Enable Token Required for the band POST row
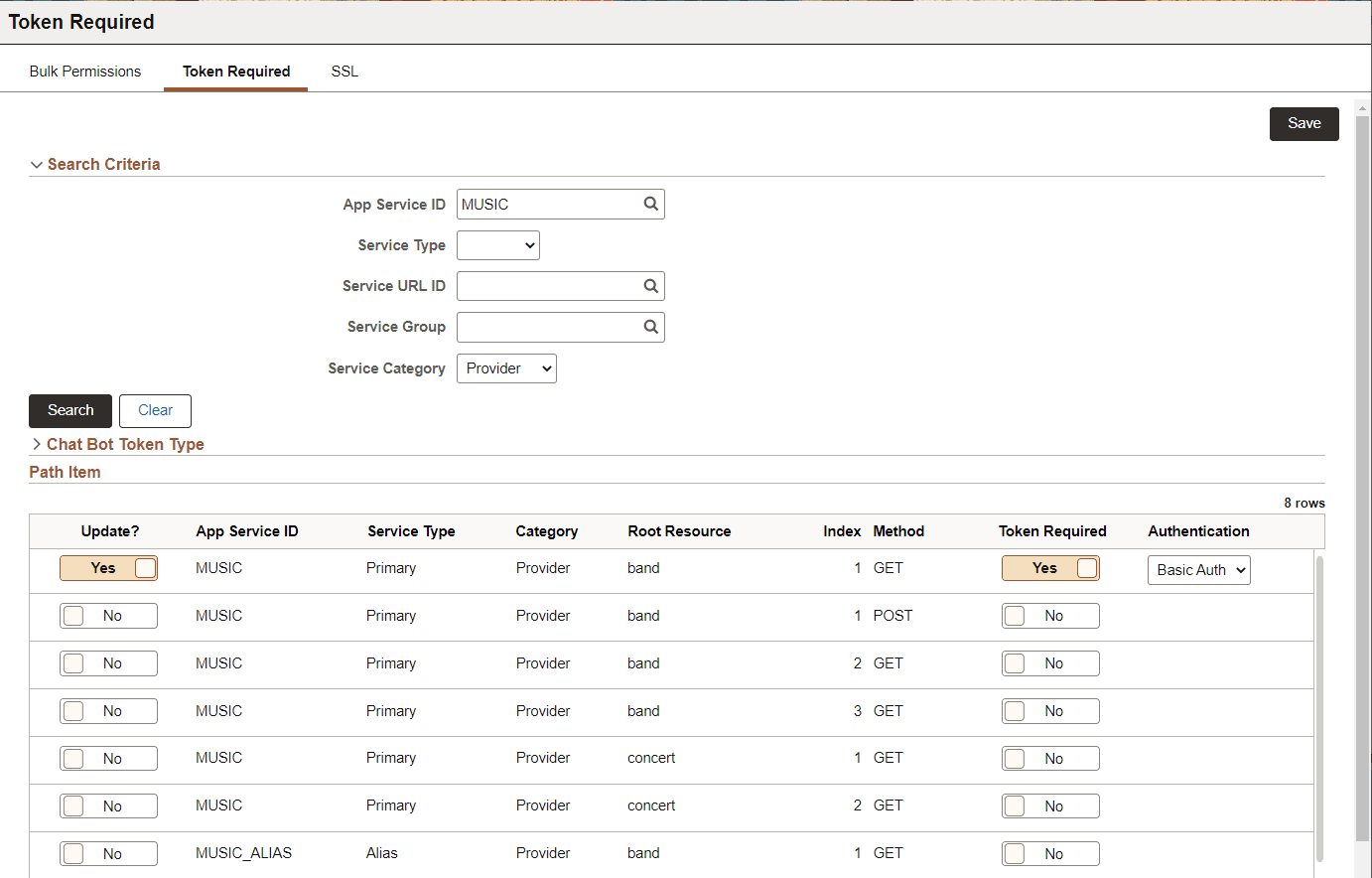Viewport: 1372px width, 878px height. (1050, 616)
